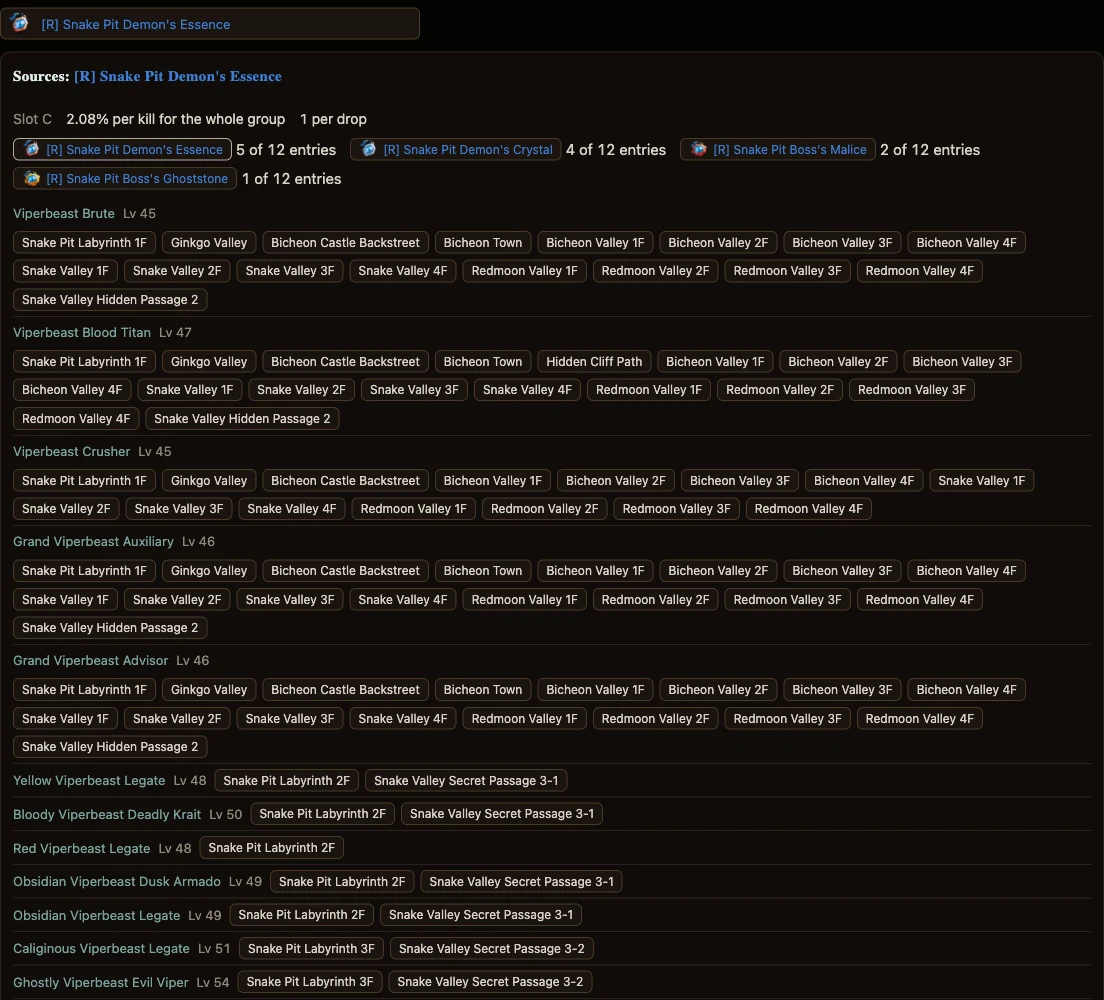
Task: Open the Sources heading link for Snake Pit Demon's Essence
Action: (x=177, y=76)
